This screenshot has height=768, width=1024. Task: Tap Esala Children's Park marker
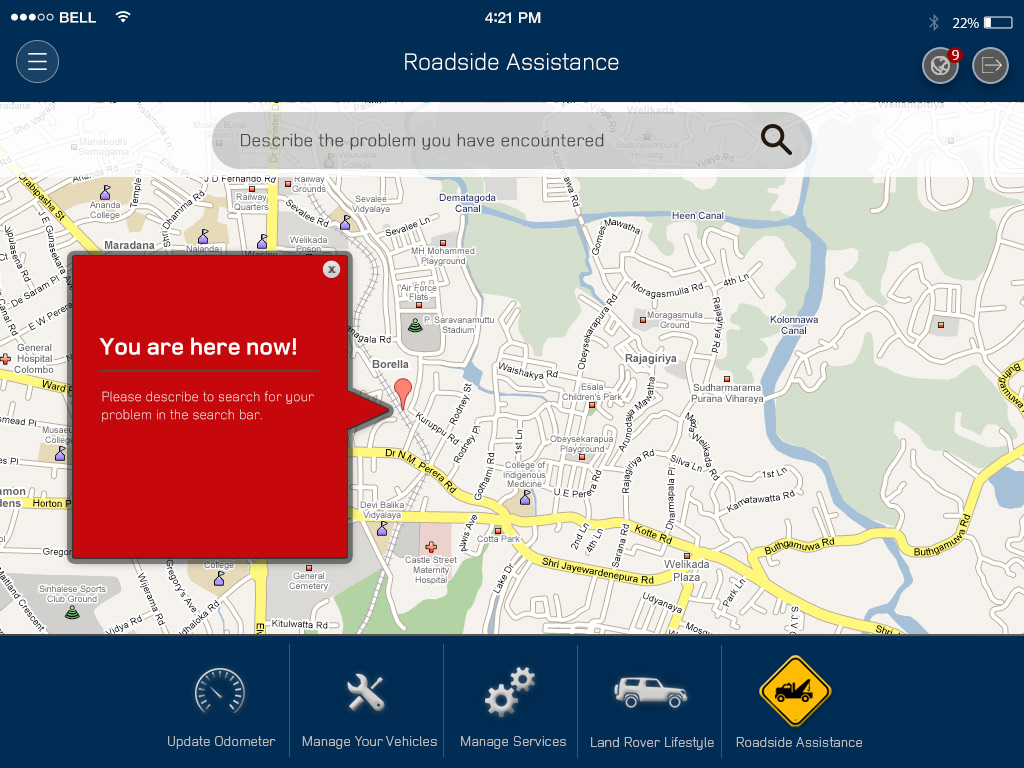[592, 406]
